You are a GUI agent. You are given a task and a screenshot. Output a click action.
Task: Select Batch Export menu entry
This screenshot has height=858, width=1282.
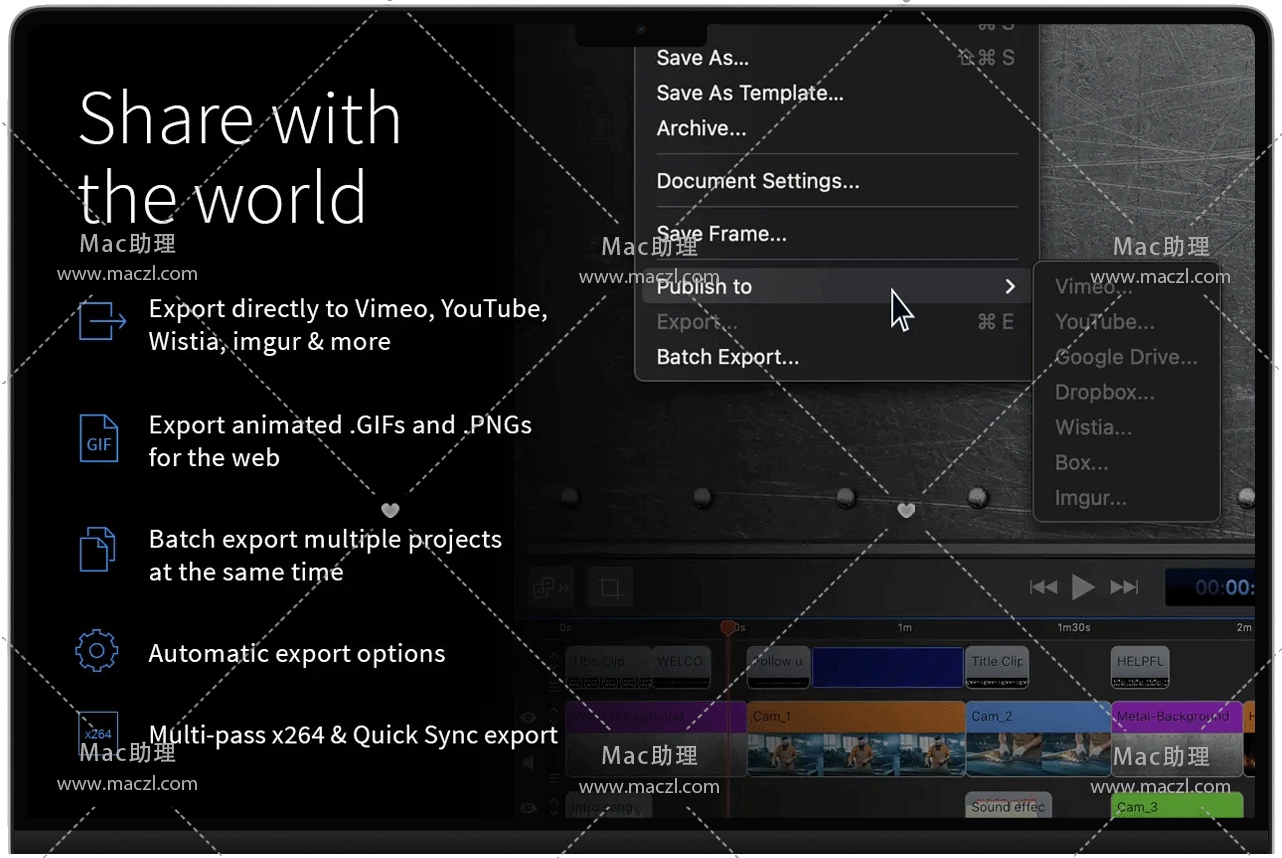tap(727, 357)
